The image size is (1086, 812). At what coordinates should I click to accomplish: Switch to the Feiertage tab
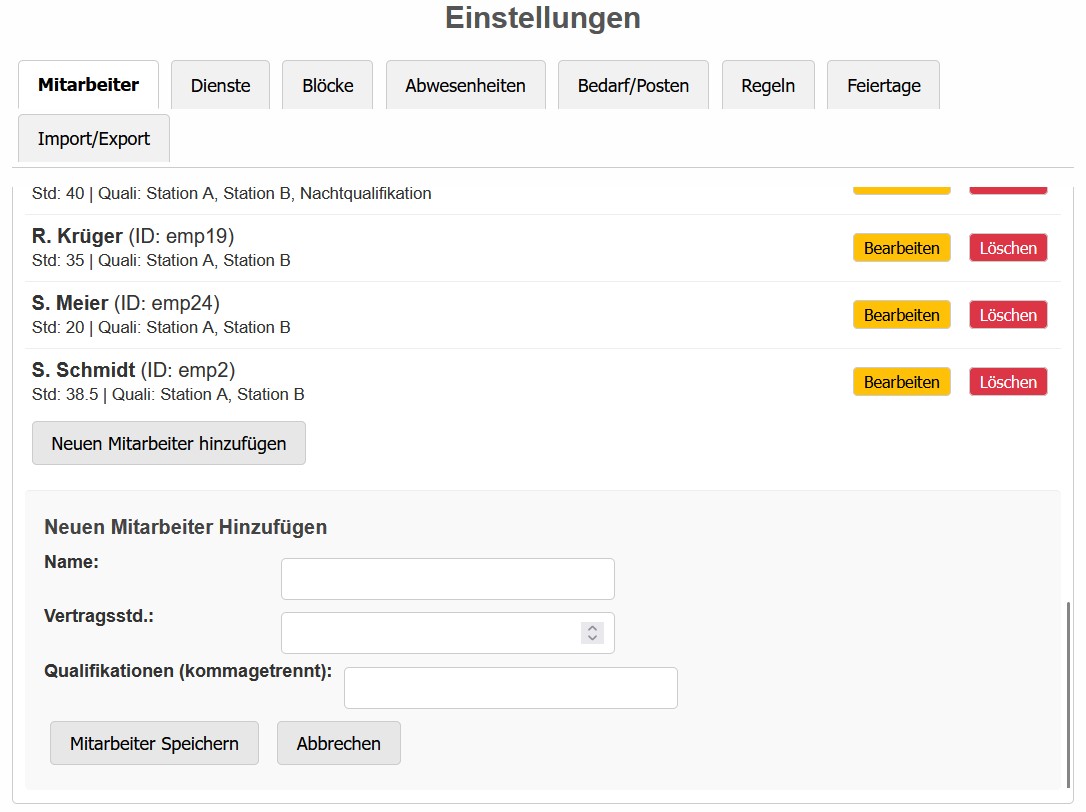[x=883, y=85]
